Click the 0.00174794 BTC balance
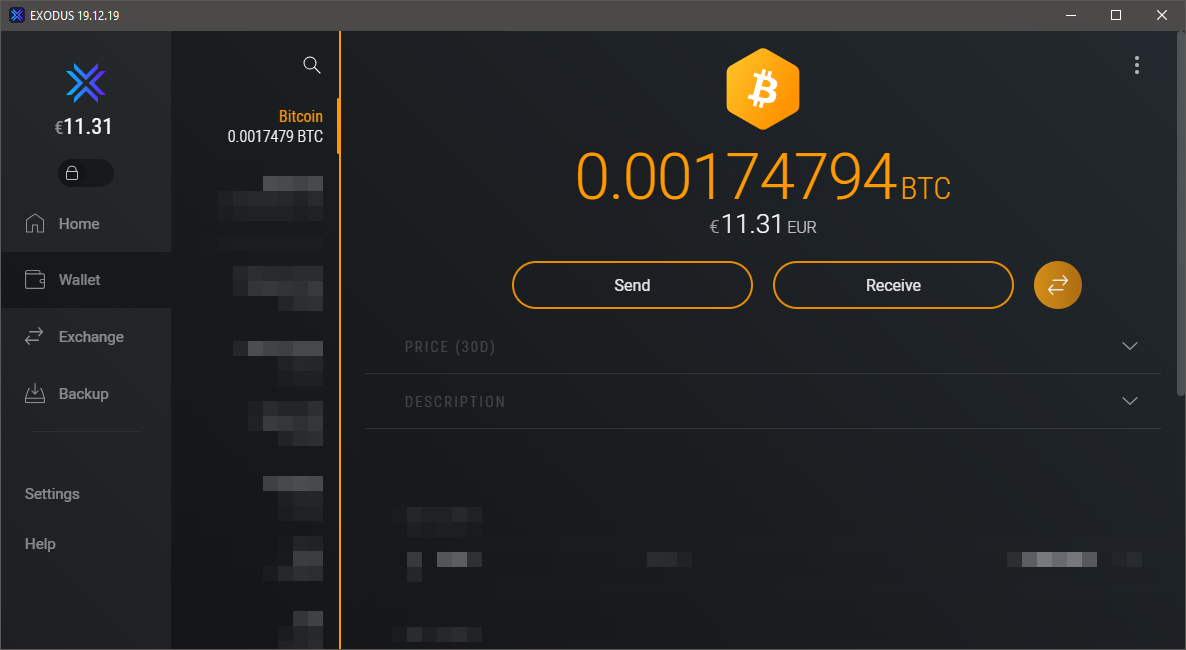 click(762, 177)
